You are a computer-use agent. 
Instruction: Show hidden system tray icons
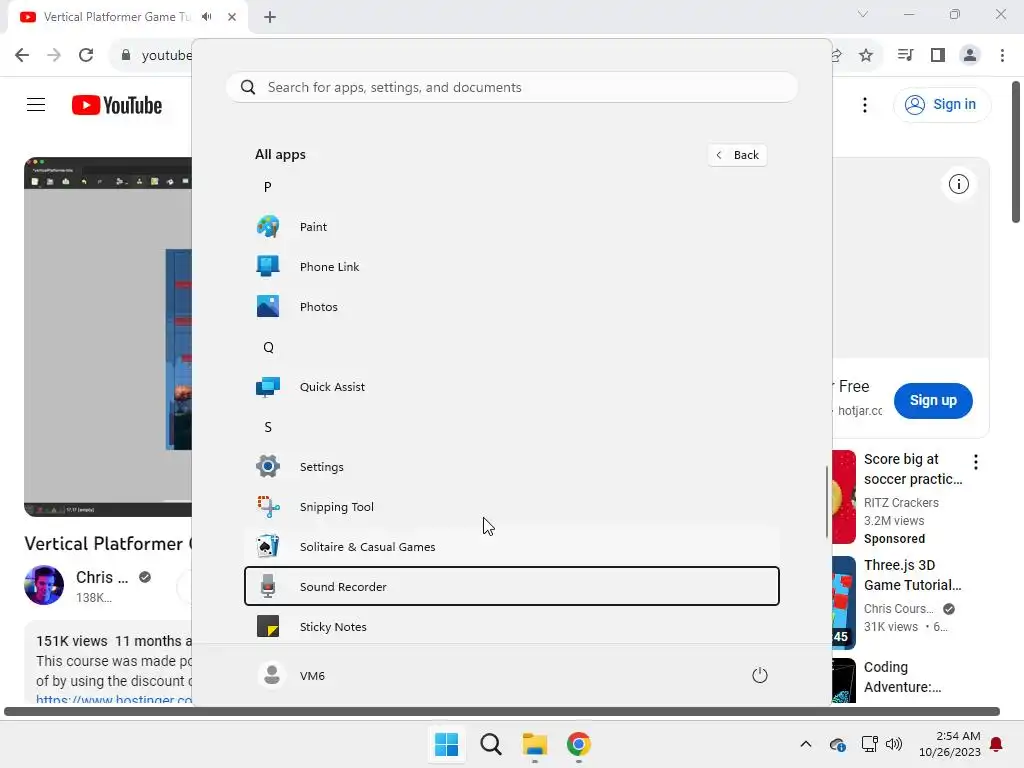pyautogui.click(x=806, y=744)
